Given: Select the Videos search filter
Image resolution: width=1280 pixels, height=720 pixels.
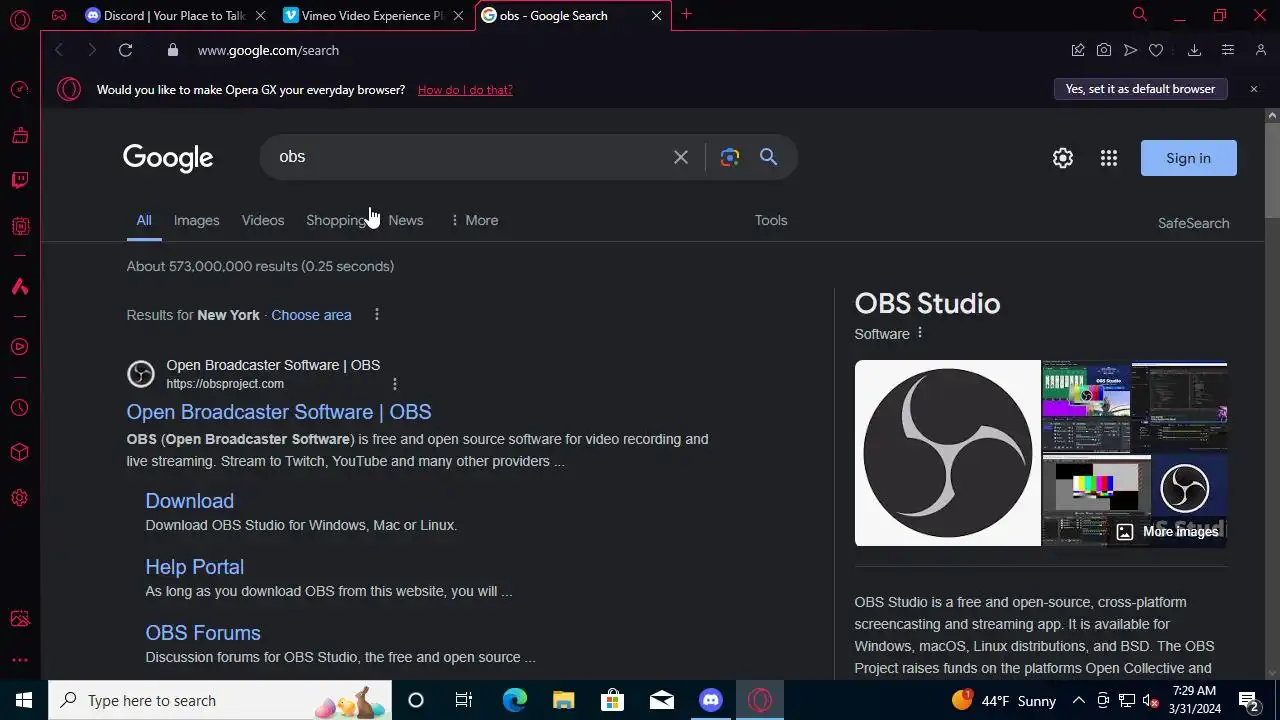Looking at the screenshot, I should click(263, 220).
